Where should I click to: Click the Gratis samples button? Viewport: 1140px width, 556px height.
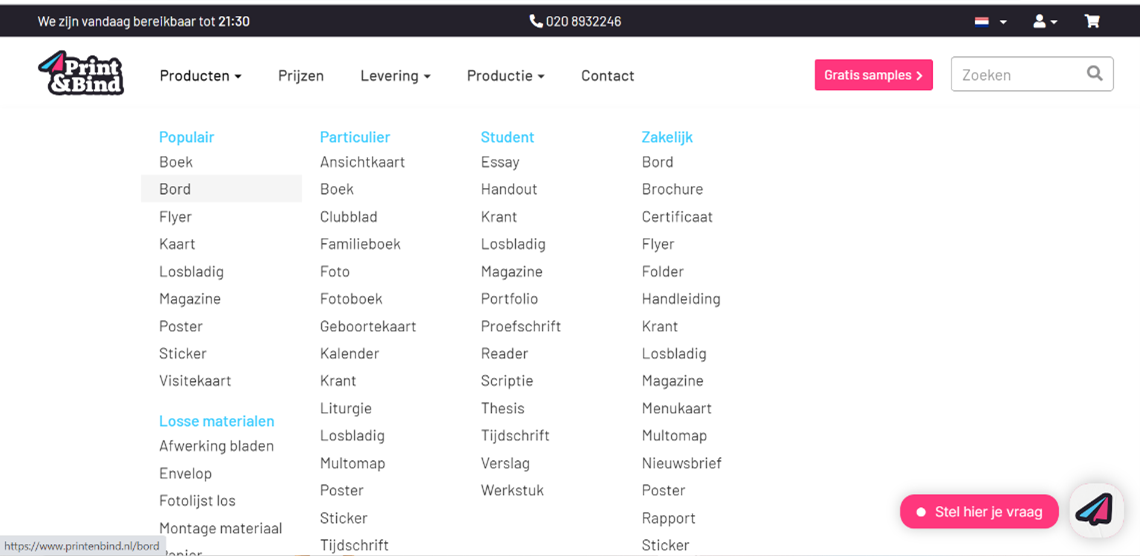(x=873, y=75)
